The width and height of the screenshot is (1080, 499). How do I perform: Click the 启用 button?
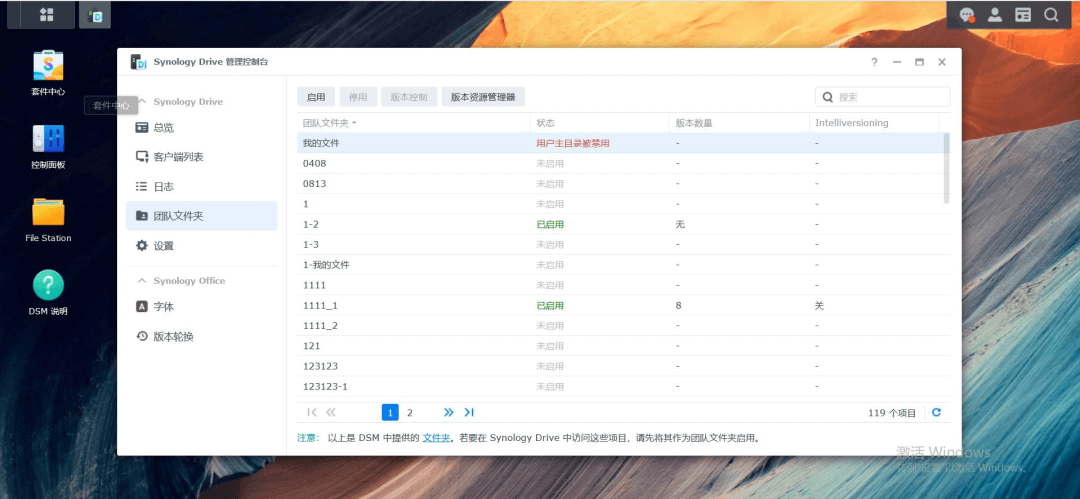pyautogui.click(x=316, y=97)
